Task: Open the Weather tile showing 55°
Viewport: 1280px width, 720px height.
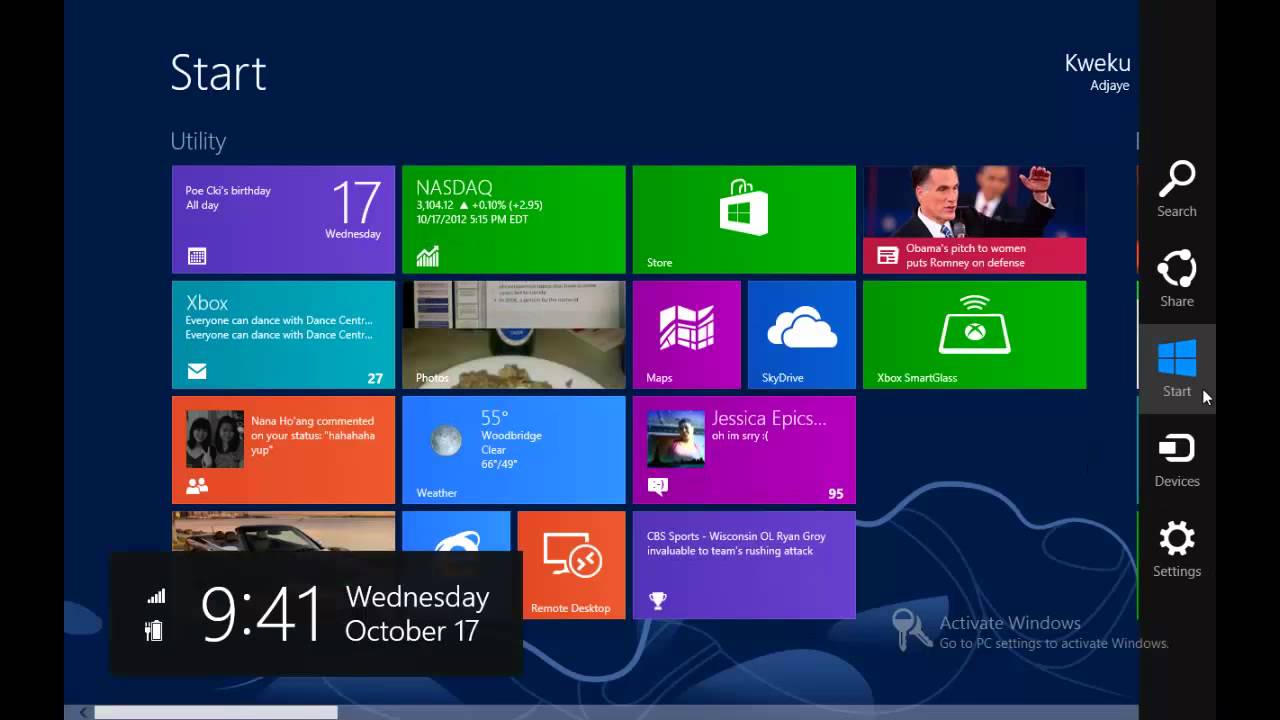Action: (514, 450)
